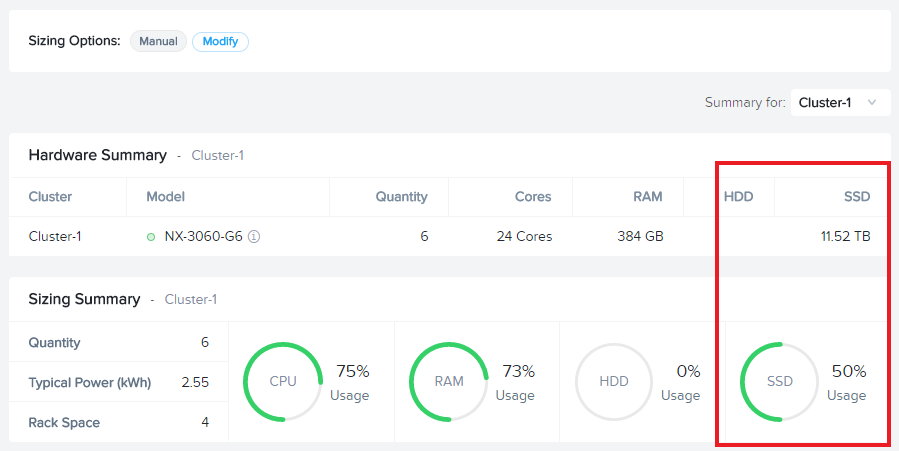Image resolution: width=899 pixels, height=451 pixels.
Task: Click the SSD usage gauge circle
Action: (780, 382)
